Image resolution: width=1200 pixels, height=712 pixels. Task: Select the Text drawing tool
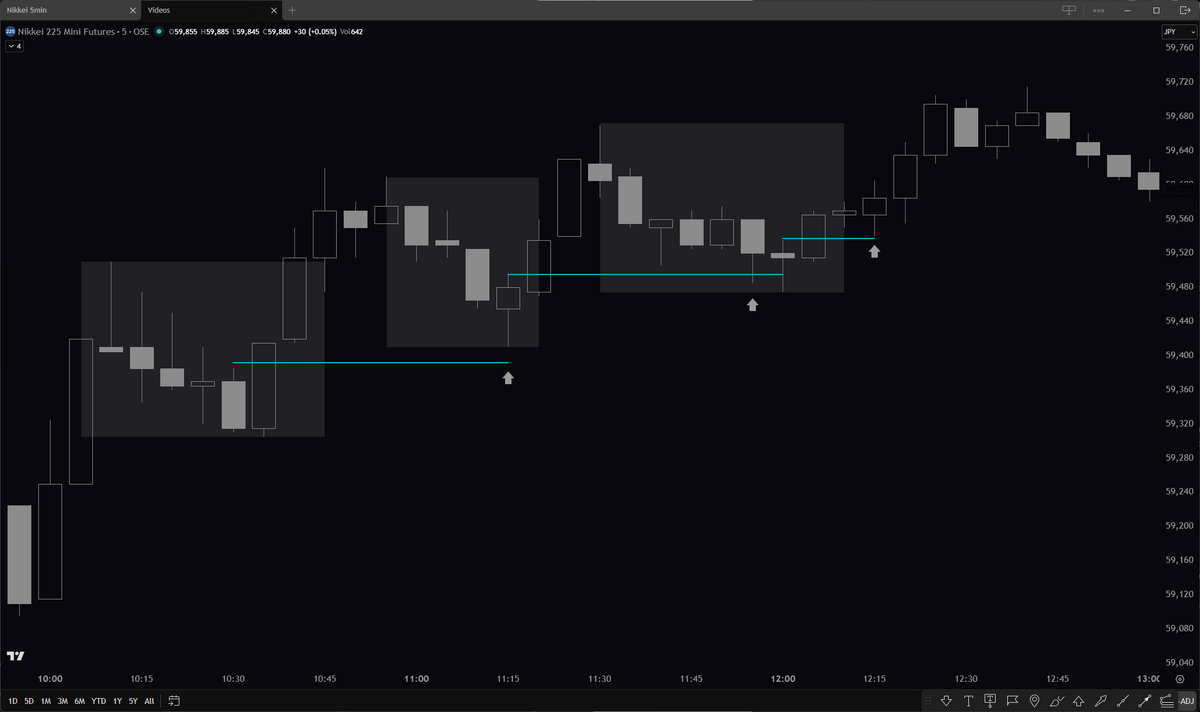tap(968, 701)
